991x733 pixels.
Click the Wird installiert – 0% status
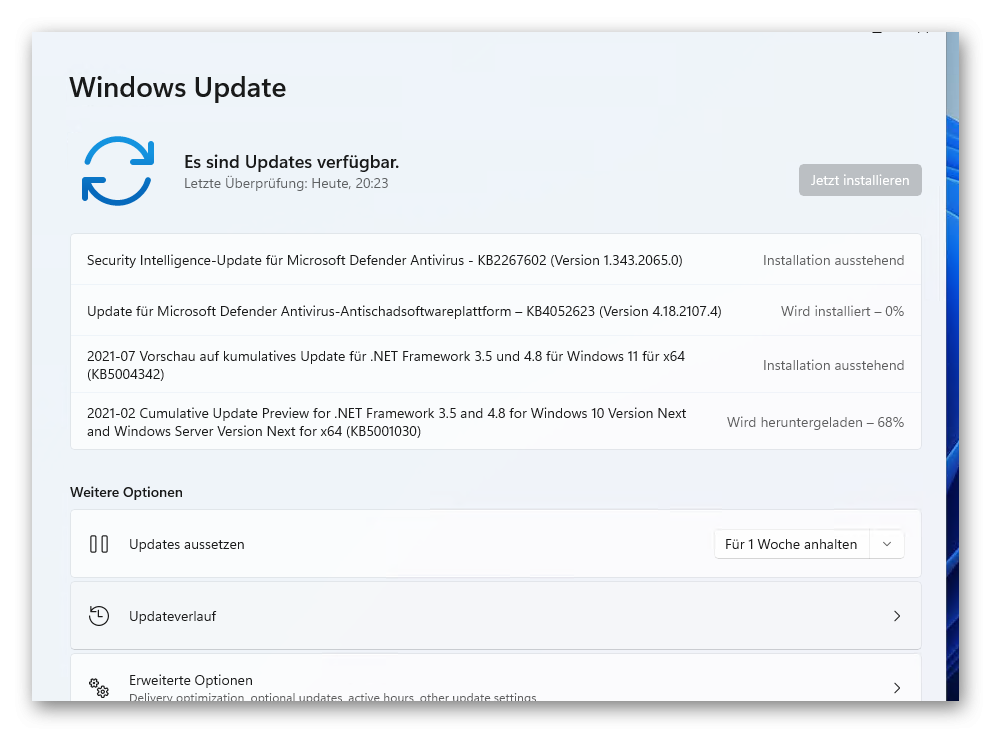(x=842, y=311)
